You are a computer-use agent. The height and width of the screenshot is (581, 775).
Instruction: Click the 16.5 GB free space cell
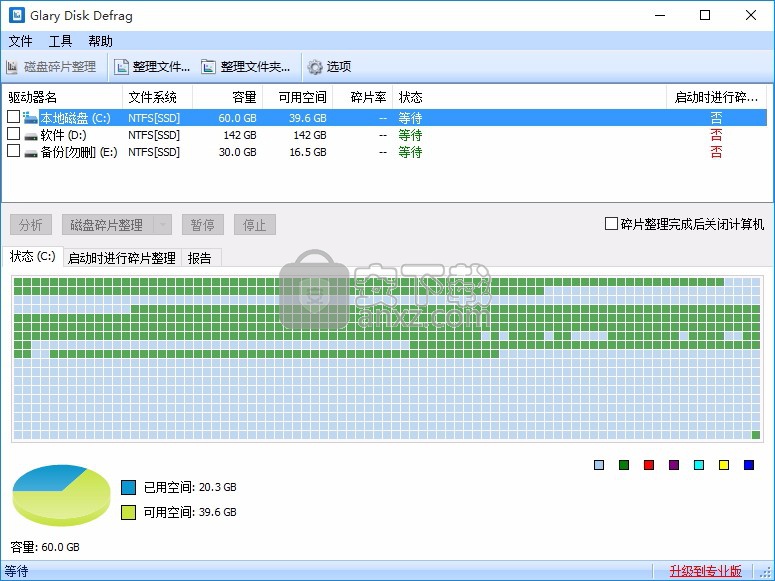308,152
